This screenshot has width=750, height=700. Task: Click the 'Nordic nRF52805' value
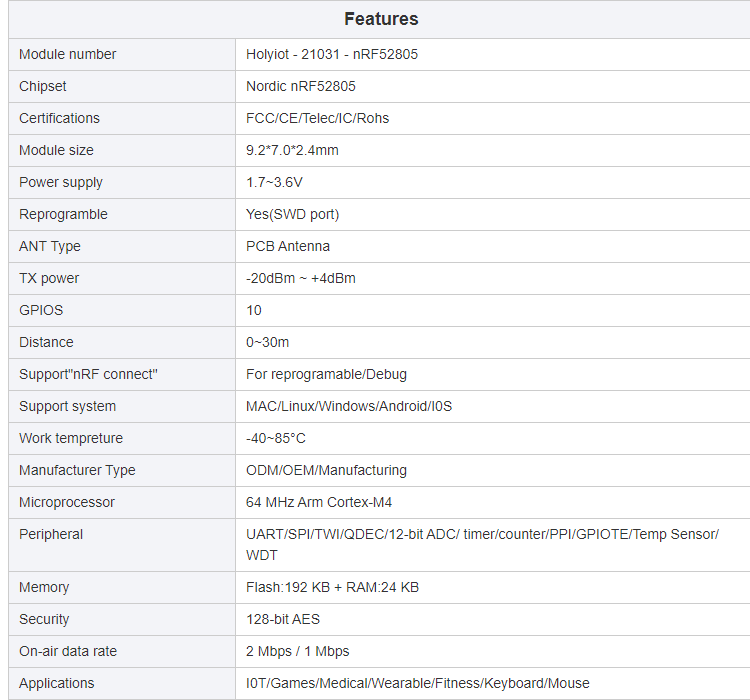pos(301,86)
